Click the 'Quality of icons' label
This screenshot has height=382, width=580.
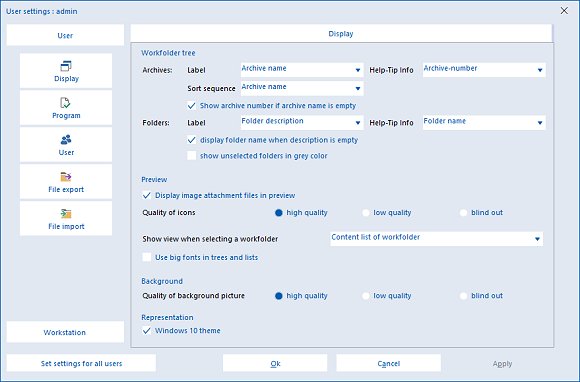pyautogui.click(x=169, y=213)
